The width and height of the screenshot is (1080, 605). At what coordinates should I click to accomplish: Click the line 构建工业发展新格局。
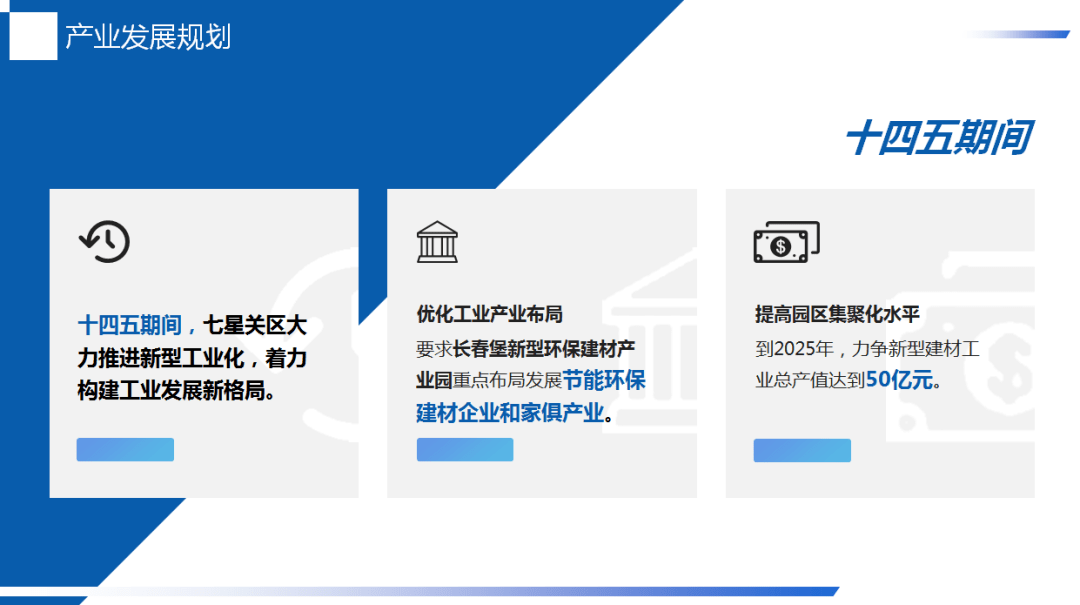click(x=178, y=391)
